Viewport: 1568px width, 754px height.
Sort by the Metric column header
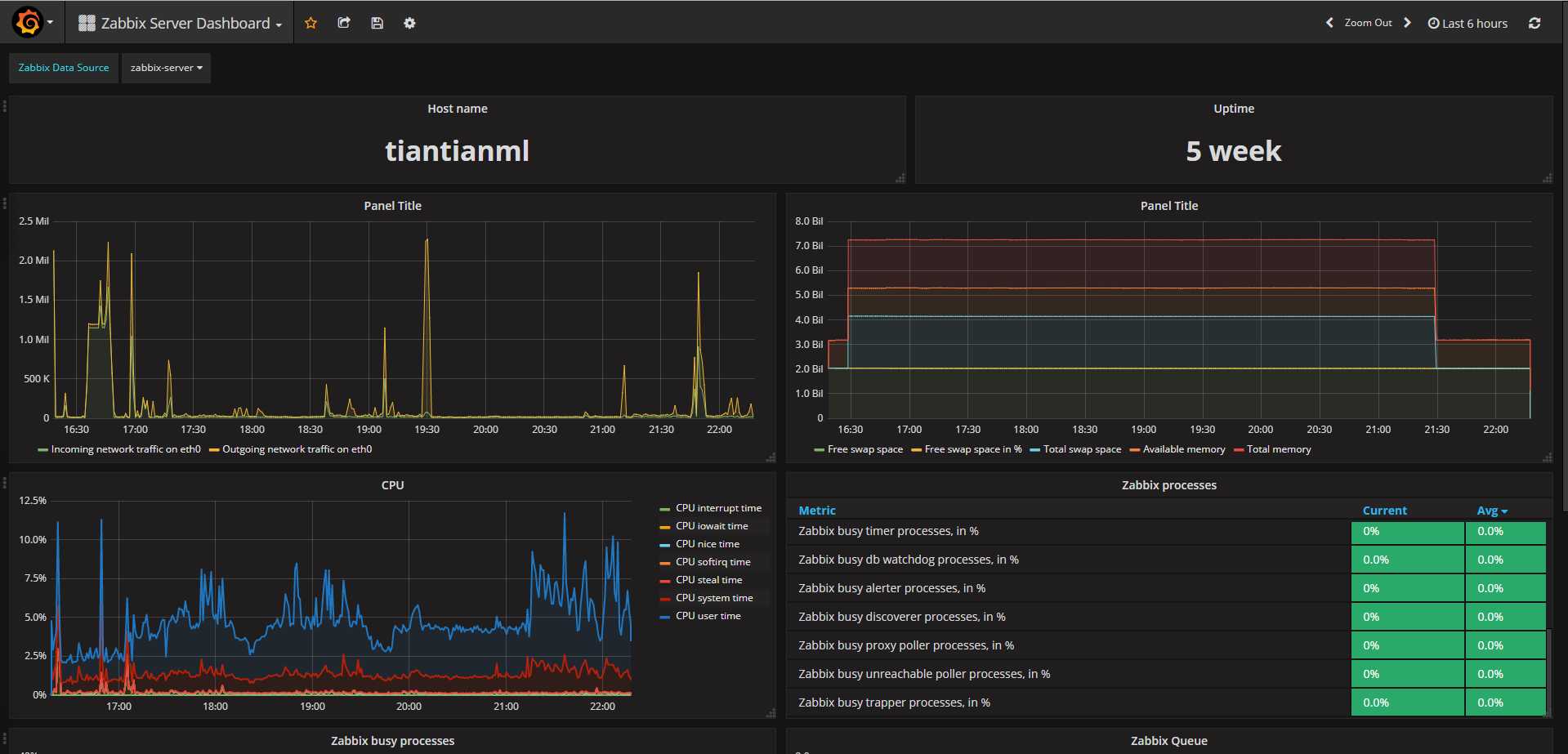pos(817,511)
